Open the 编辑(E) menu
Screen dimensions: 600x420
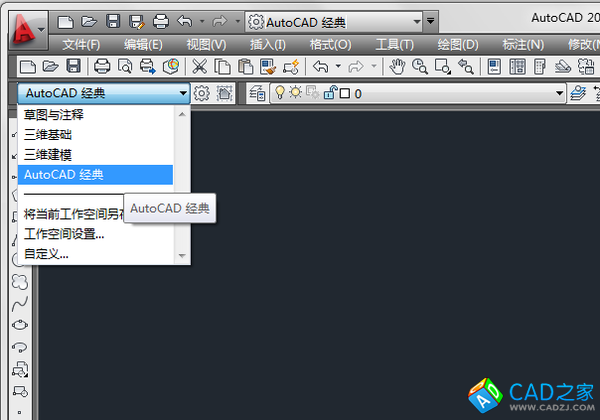143,45
